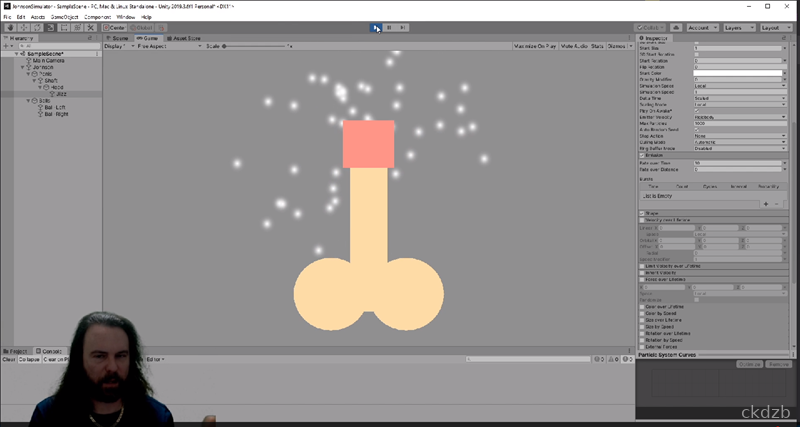
Task: Select the Scale tool in the toolbar
Action: point(51,28)
